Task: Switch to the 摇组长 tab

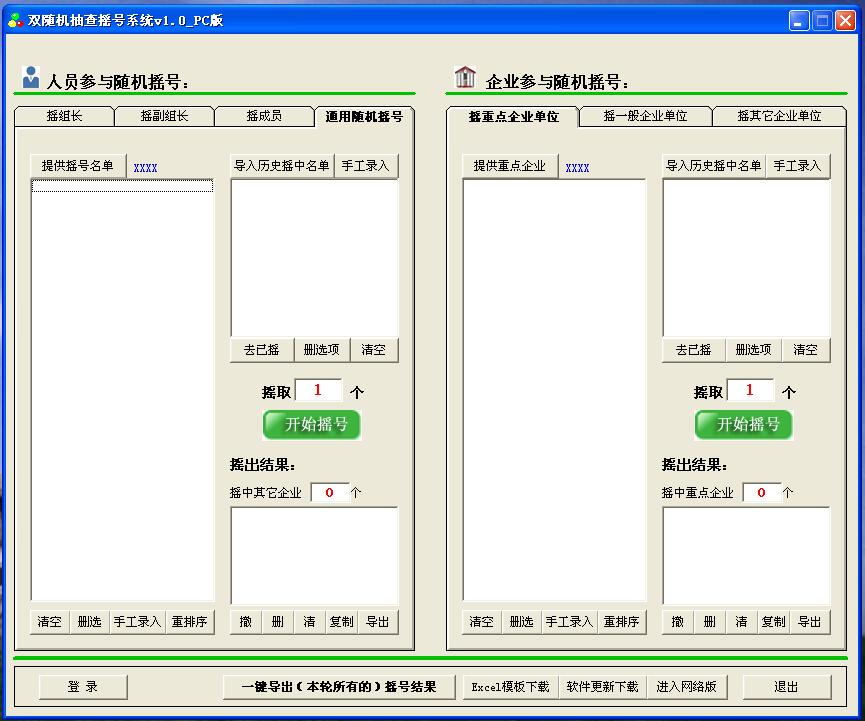Action: (x=64, y=116)
